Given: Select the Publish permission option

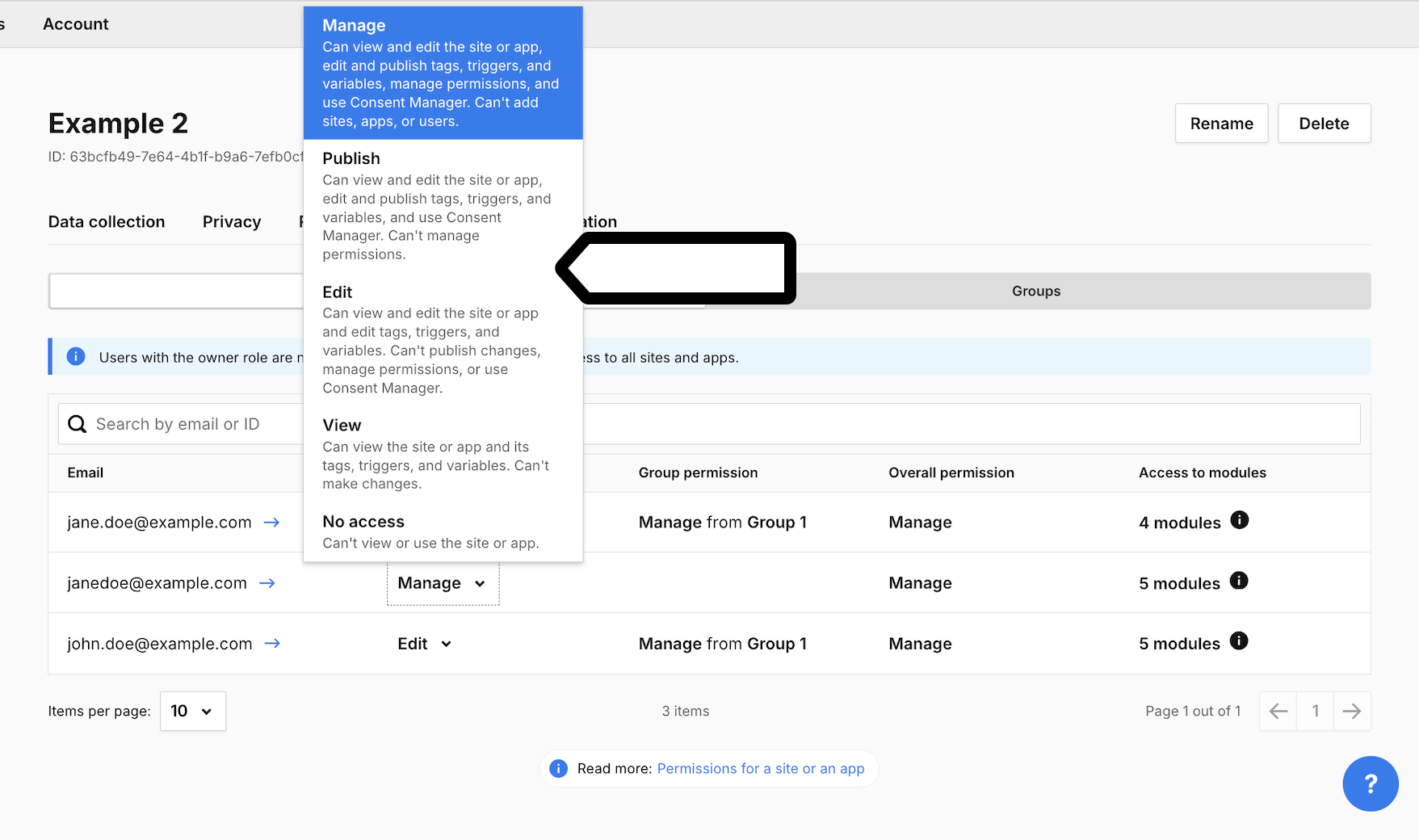Looking at the screenshot, I should click(x=443, y=206).
